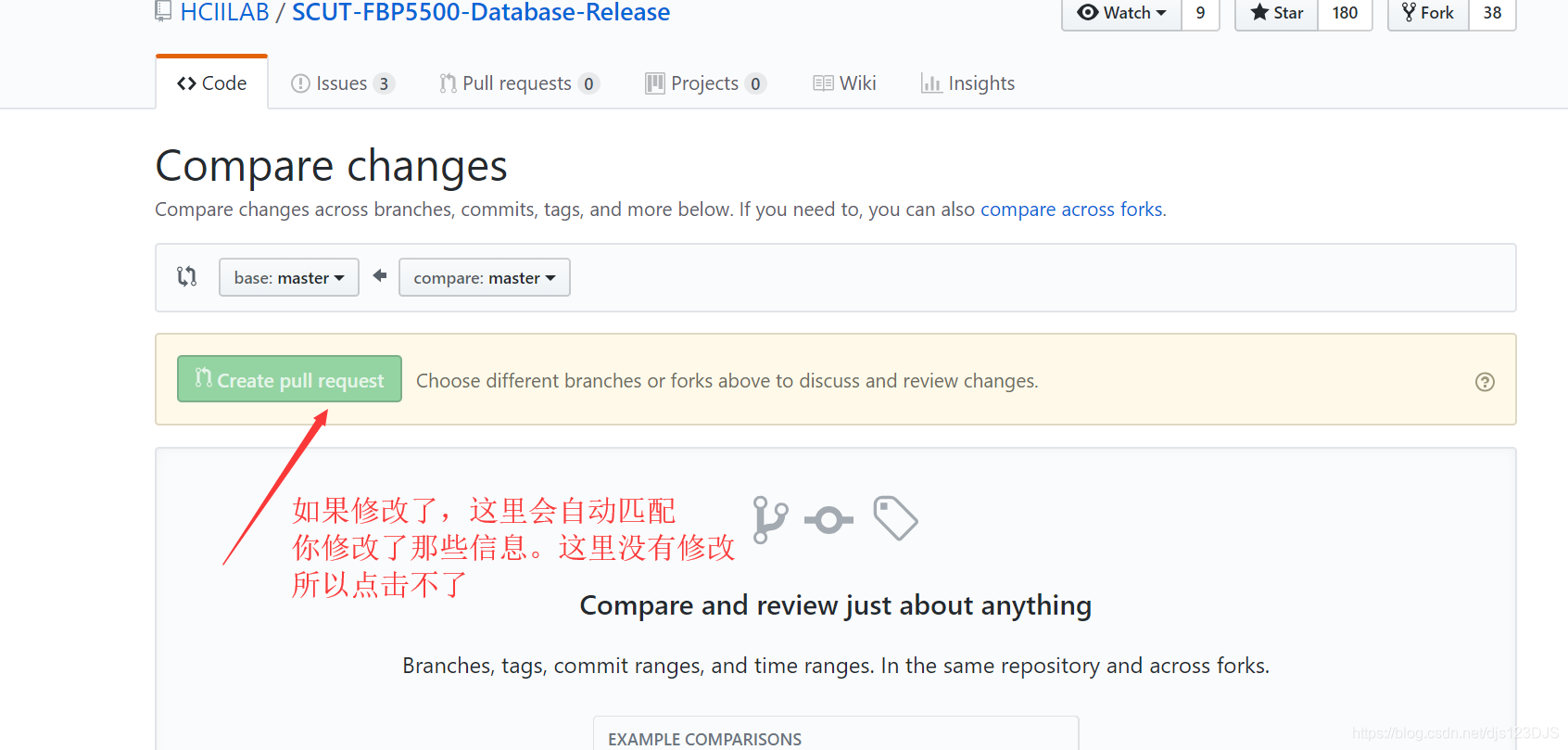Click the commit node illustration icon
Viewport: 1568px width, 750px height.
828,520
